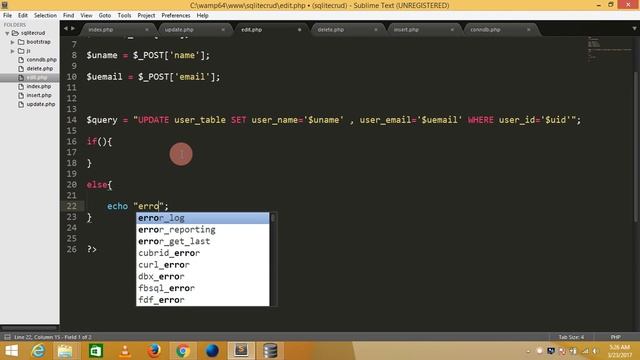640x360 pixels.
Task: Close the insert.php tab
Action: tap(452, 29)
